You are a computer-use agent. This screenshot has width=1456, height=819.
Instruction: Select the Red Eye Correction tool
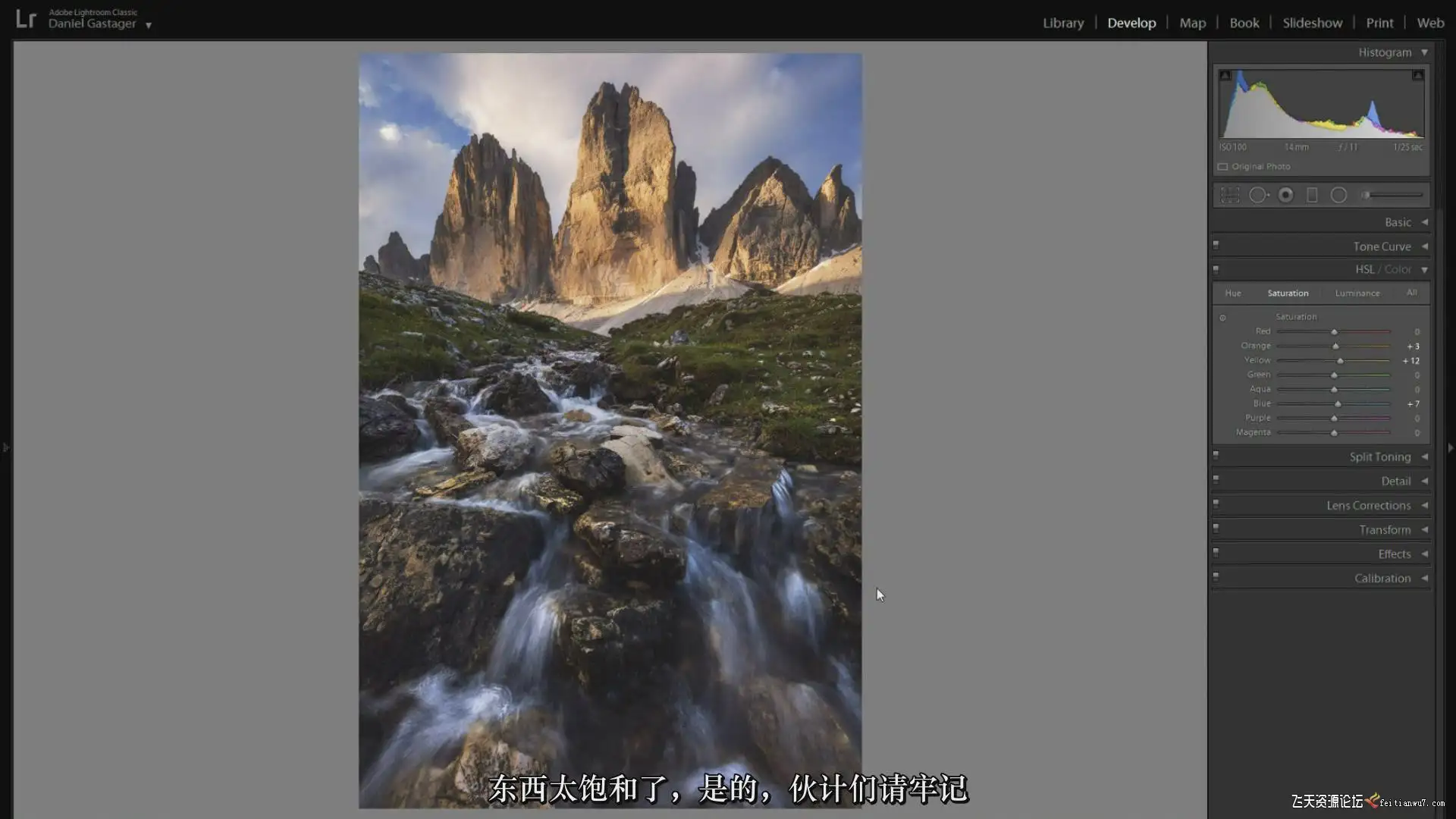pyautogui.click(x=1285, y=196)
